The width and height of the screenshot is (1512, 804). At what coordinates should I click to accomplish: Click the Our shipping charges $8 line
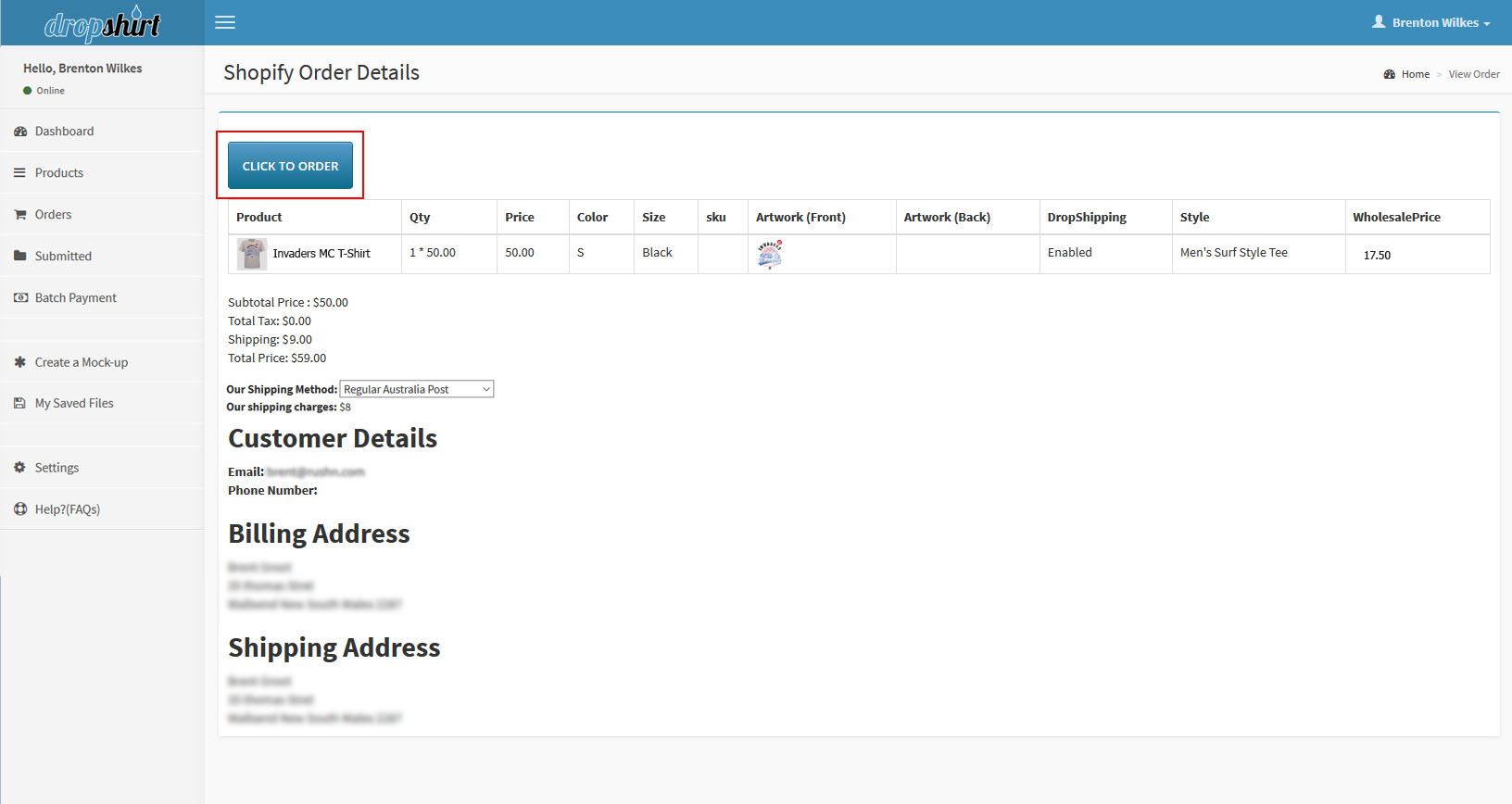coord(289,408)
